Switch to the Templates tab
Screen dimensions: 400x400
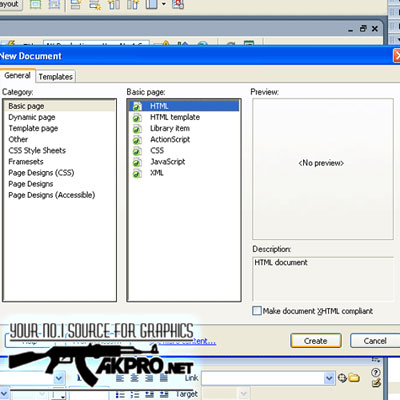56,77
